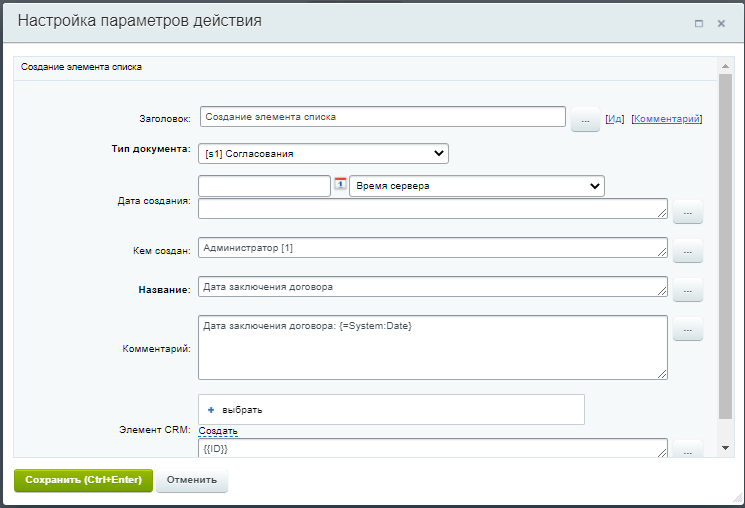Screen dimensions: 745x508
Task: Click the vertical scrollbar thumb
Action: [x=725, y=246]
